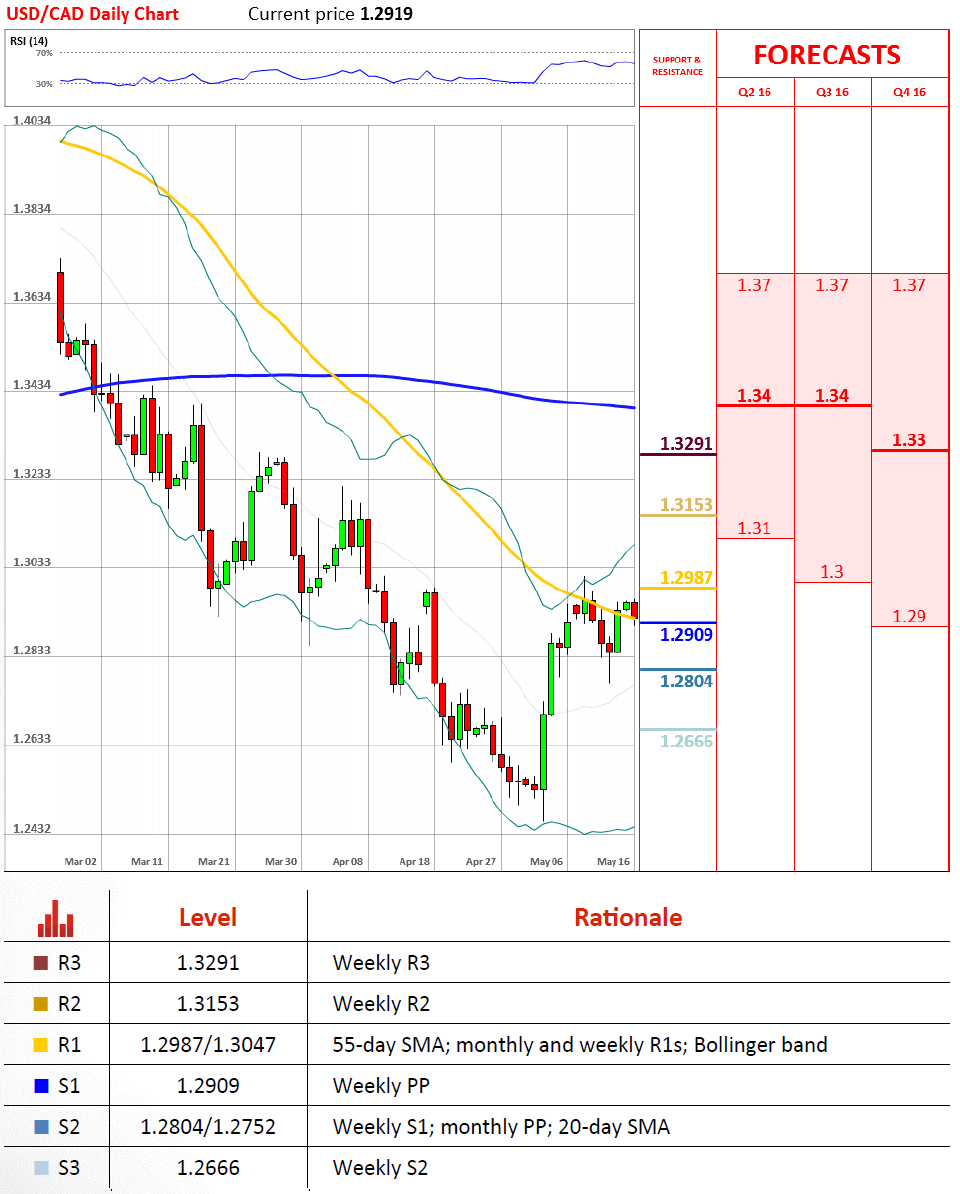Click the 1.3291 level cell in table
960x1194 pixels.
pyautogui.click(x=208, y=963)
